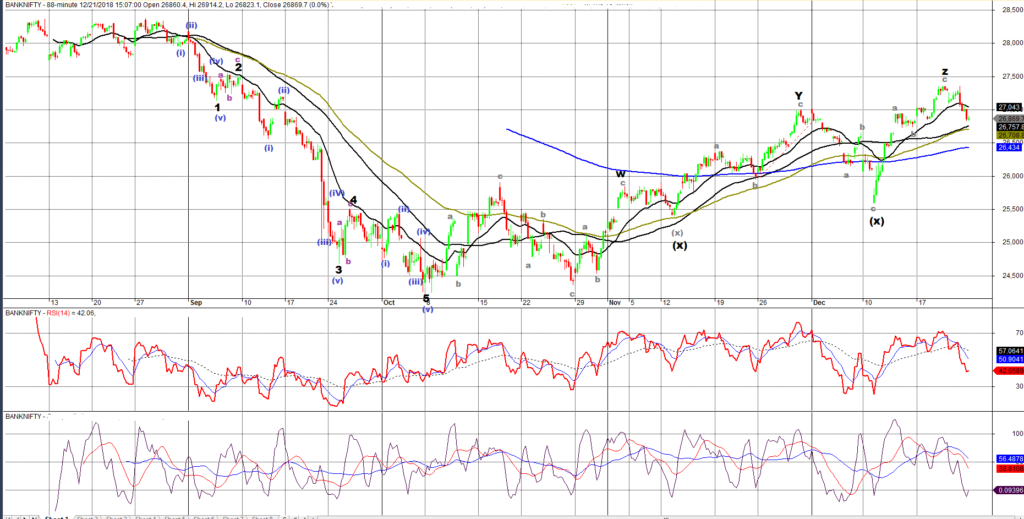
Task: Select the blue 56.4878 oscillator value tag
Action: click(1010, 459)
